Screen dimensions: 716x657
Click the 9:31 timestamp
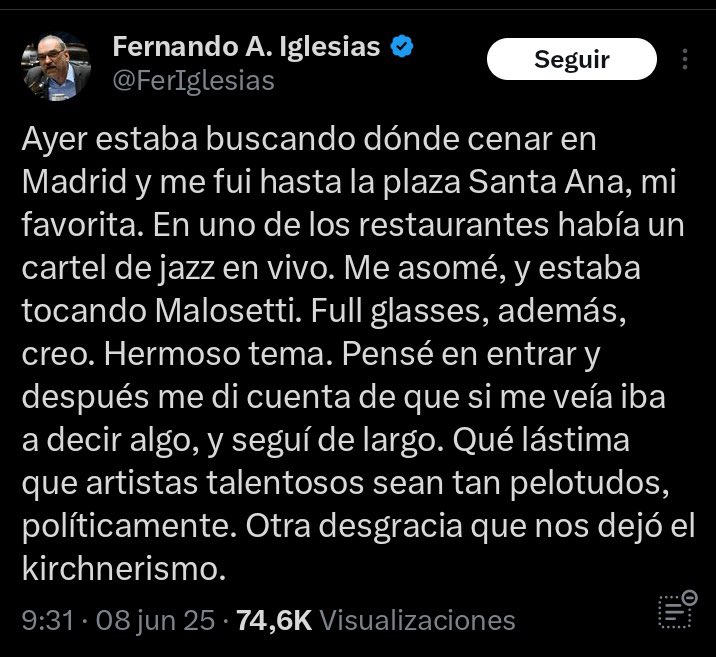pyautogui.click(x=47, y=620)
